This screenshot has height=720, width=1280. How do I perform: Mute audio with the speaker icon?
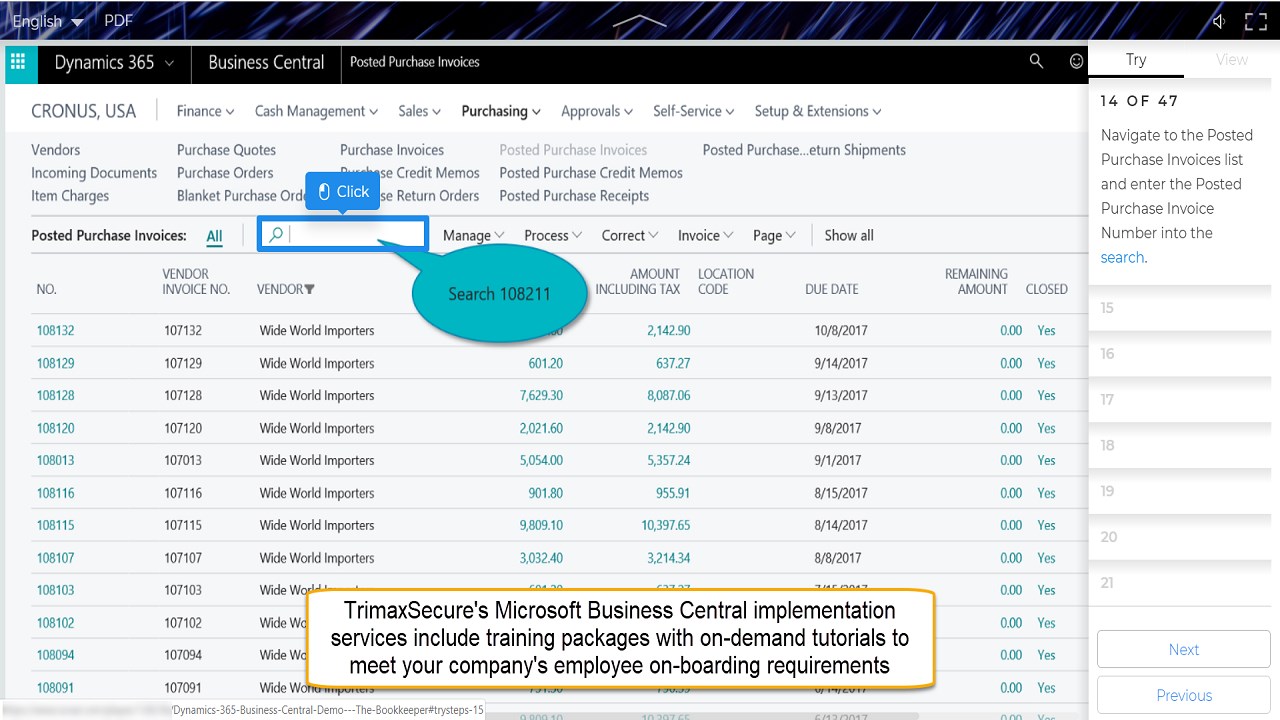[1219, 21]
